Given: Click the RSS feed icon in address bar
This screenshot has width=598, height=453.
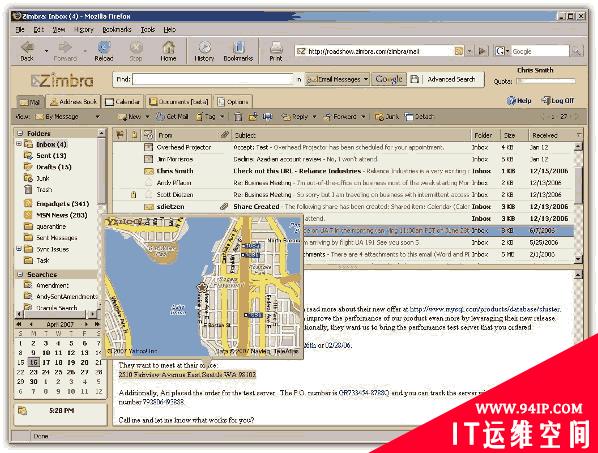Looking at the screenshot, I should (459, 51).
